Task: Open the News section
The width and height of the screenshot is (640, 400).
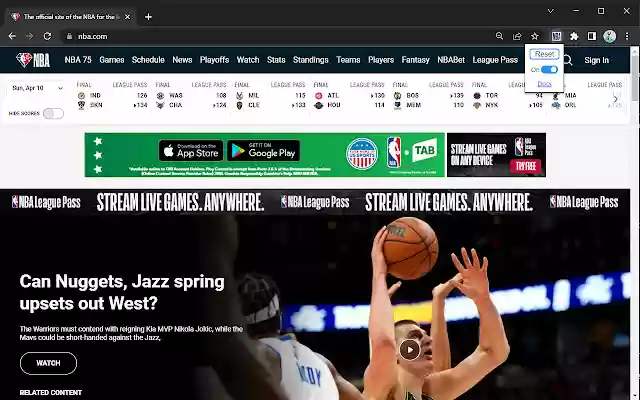Action: tap(182, 60)
